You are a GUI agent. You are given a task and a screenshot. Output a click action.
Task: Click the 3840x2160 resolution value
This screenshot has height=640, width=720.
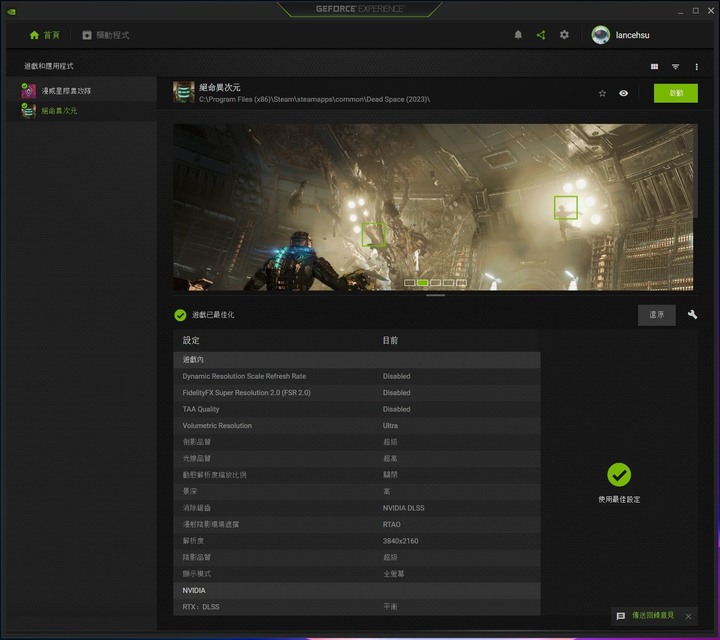pyautogui.click(x=400, y=541)
